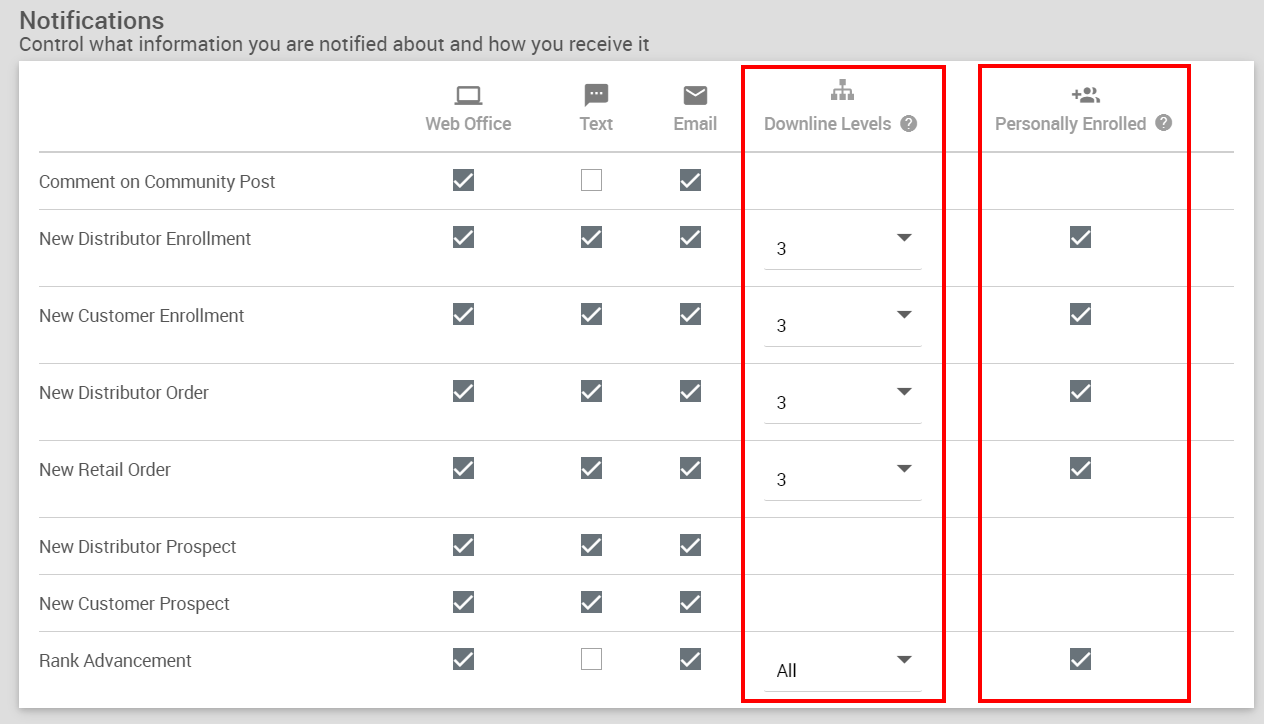
Task: Click the New Distributor Order row label
Action: 124,393
